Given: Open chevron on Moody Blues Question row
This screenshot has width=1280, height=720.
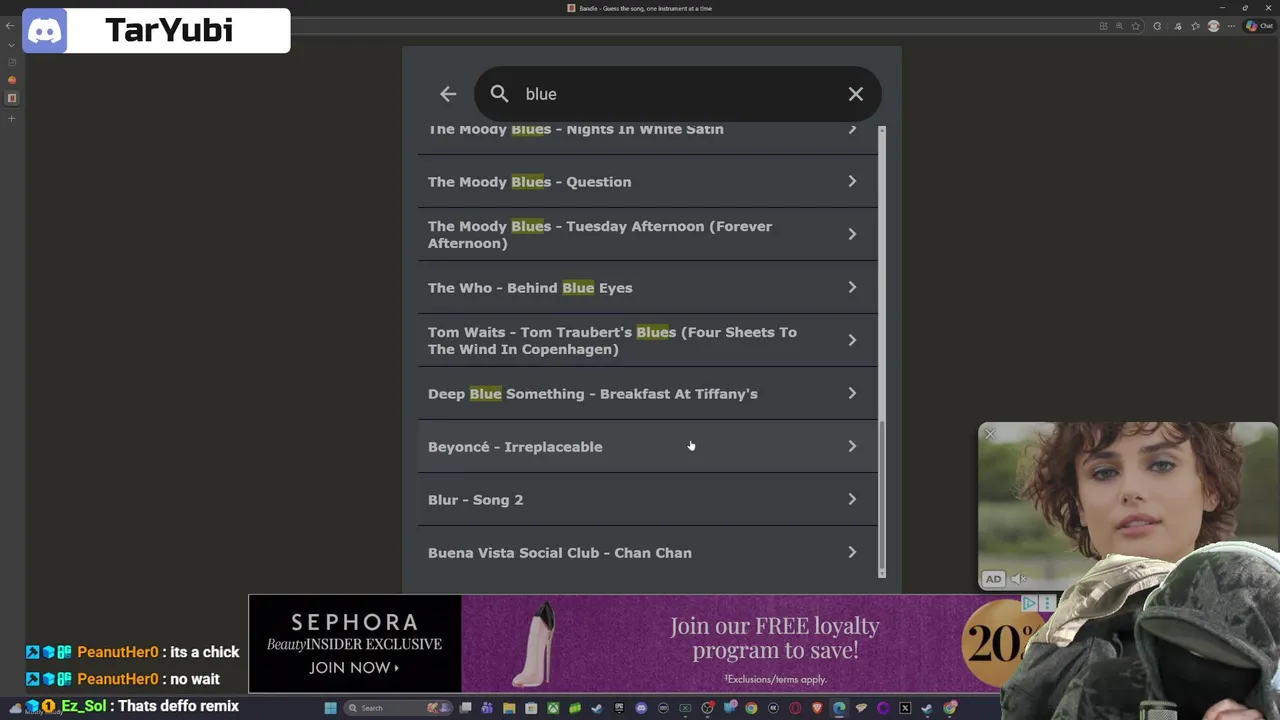Looking at the screenshot, I should click(852, 181).
